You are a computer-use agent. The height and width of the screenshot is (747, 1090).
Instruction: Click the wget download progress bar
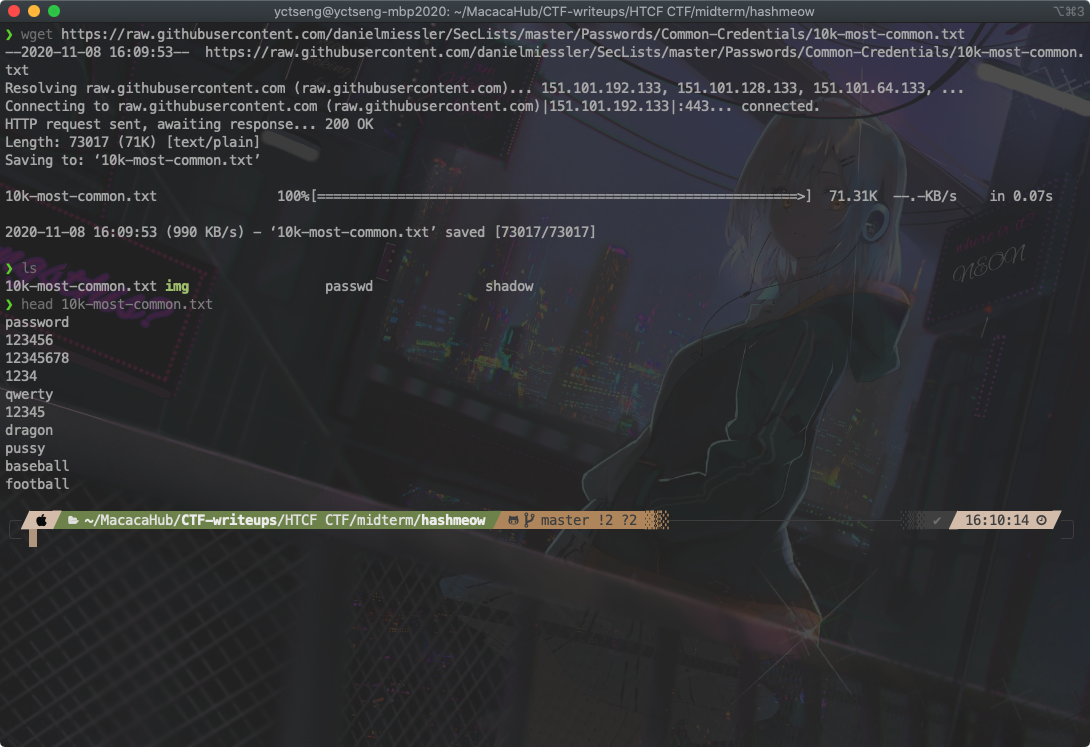[x=561, y=197]
